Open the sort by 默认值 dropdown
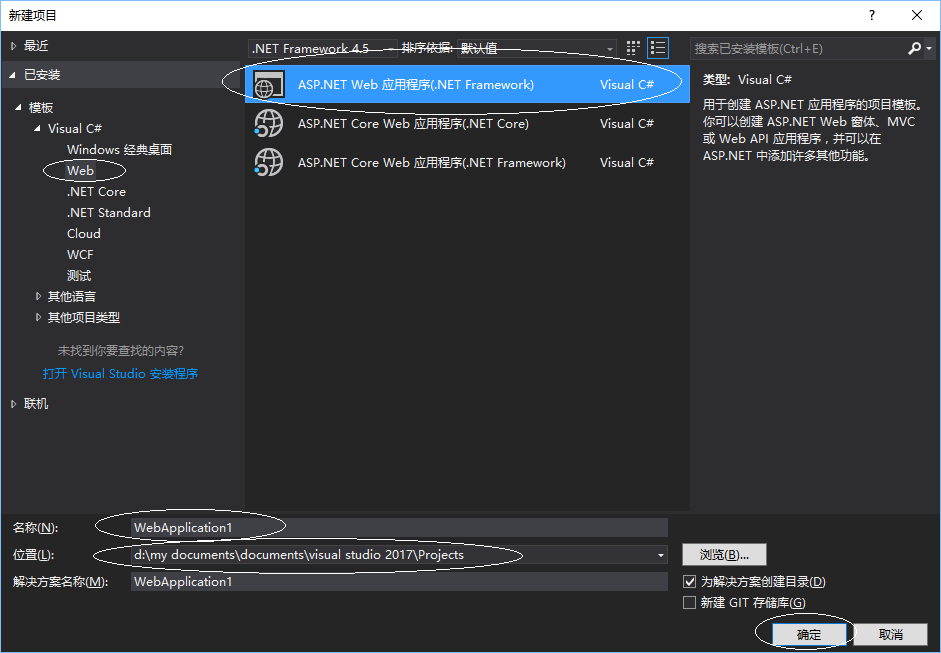941x653 pixels. pos(537,49)
